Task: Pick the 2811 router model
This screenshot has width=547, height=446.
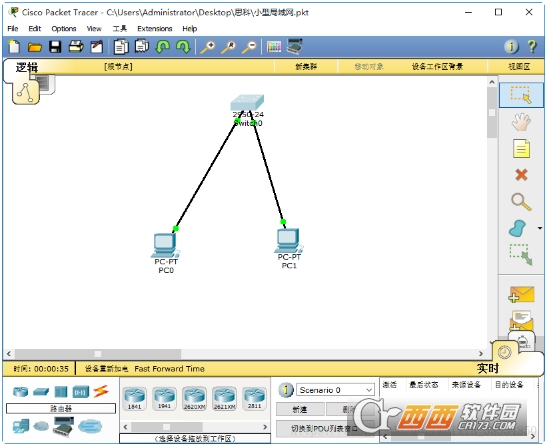Action: pos(254,398)
